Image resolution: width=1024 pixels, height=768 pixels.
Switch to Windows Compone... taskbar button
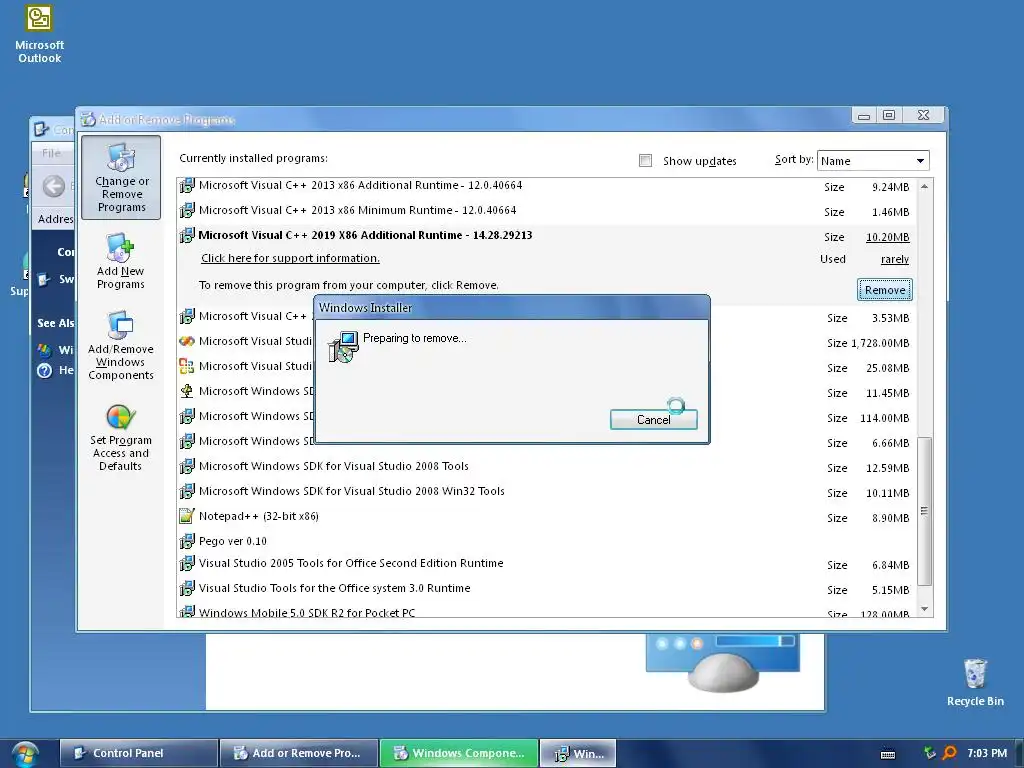pos(459,753)
